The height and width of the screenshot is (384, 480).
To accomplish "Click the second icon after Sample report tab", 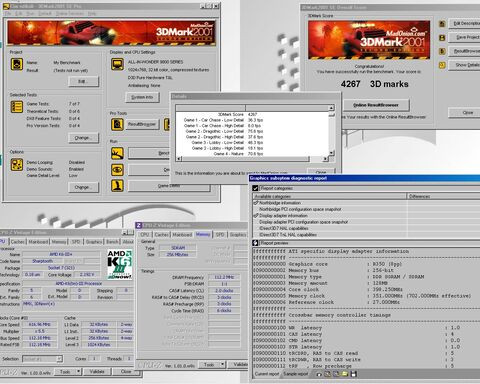I will [328, 374].
